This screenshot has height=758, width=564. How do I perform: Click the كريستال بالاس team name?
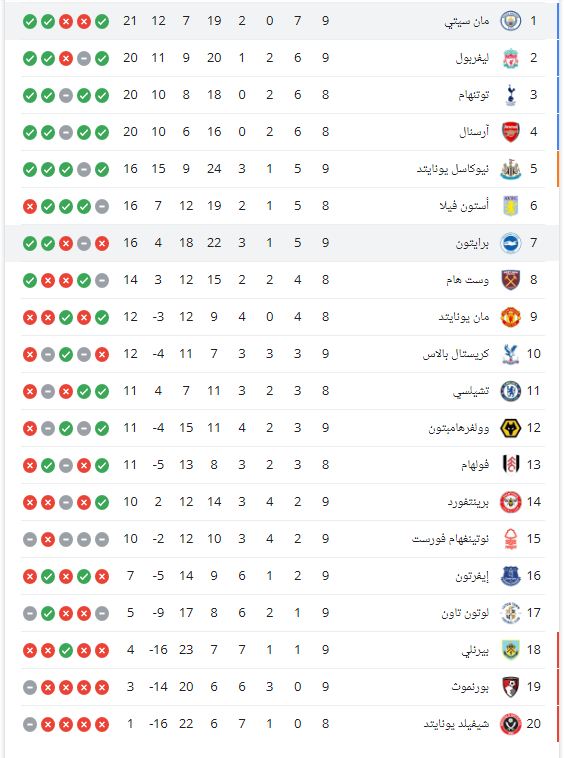(456, 354)
